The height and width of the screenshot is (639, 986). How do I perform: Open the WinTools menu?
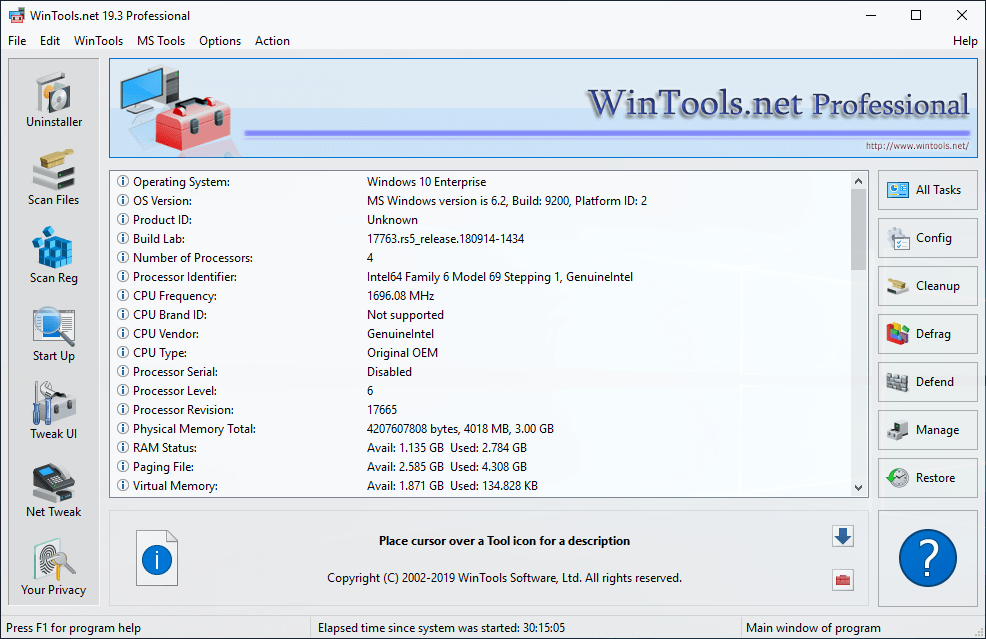(98, 41)
